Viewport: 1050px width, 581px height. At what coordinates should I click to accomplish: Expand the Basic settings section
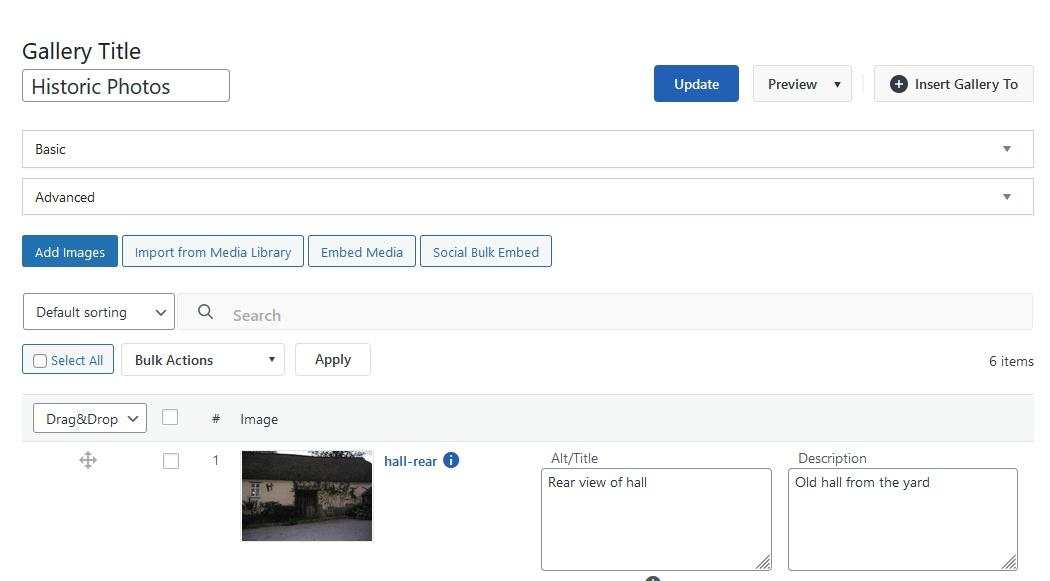(x=527, y=149)
